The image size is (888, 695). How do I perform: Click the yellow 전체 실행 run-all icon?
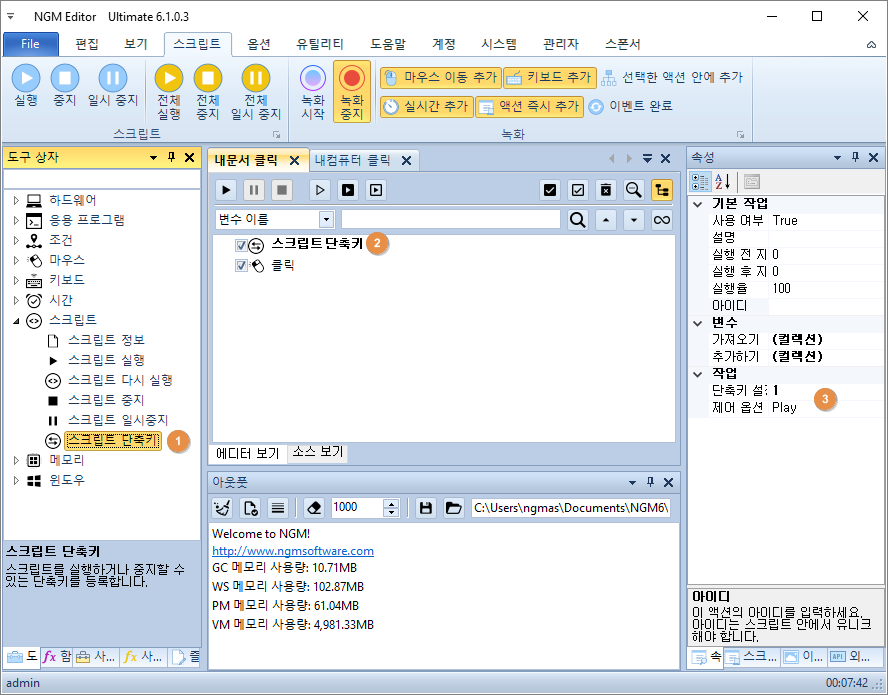pyautogui.click(x=169, y=78)
